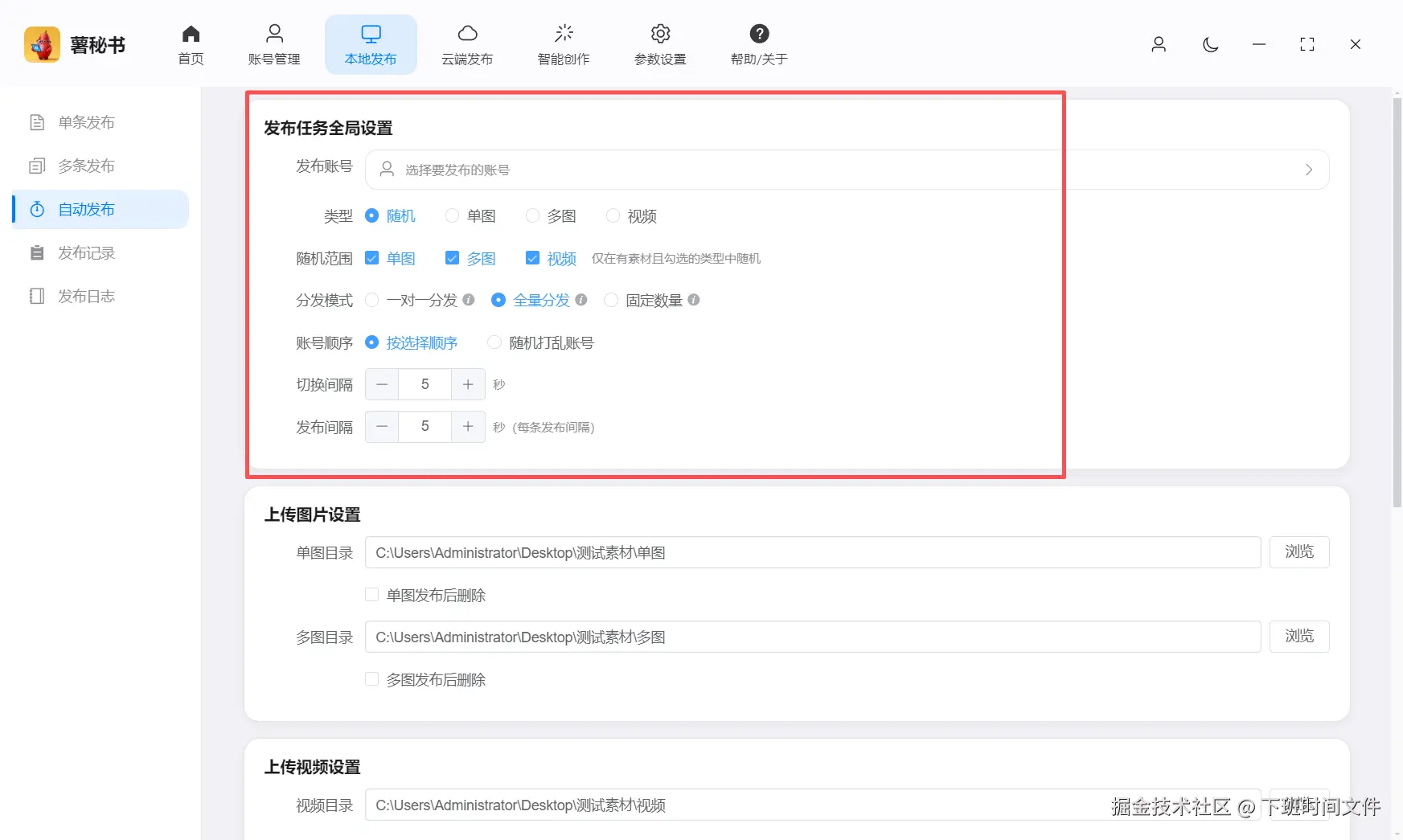
Task: Click 浏览 next to 单图目录
Action: (x=1299, y=552)
